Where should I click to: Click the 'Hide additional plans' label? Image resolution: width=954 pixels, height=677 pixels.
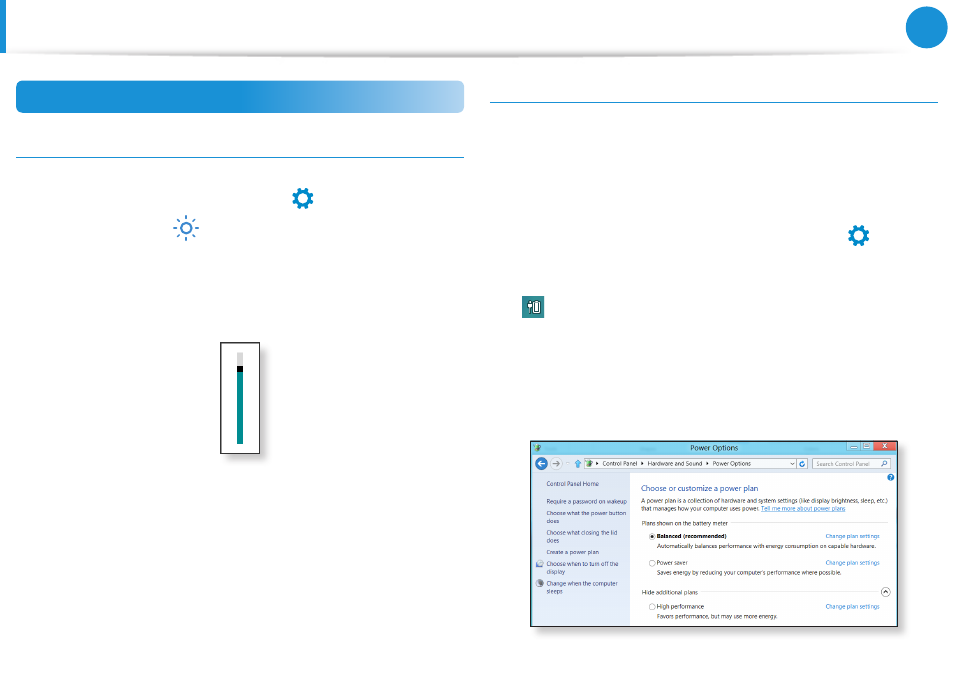669,592
